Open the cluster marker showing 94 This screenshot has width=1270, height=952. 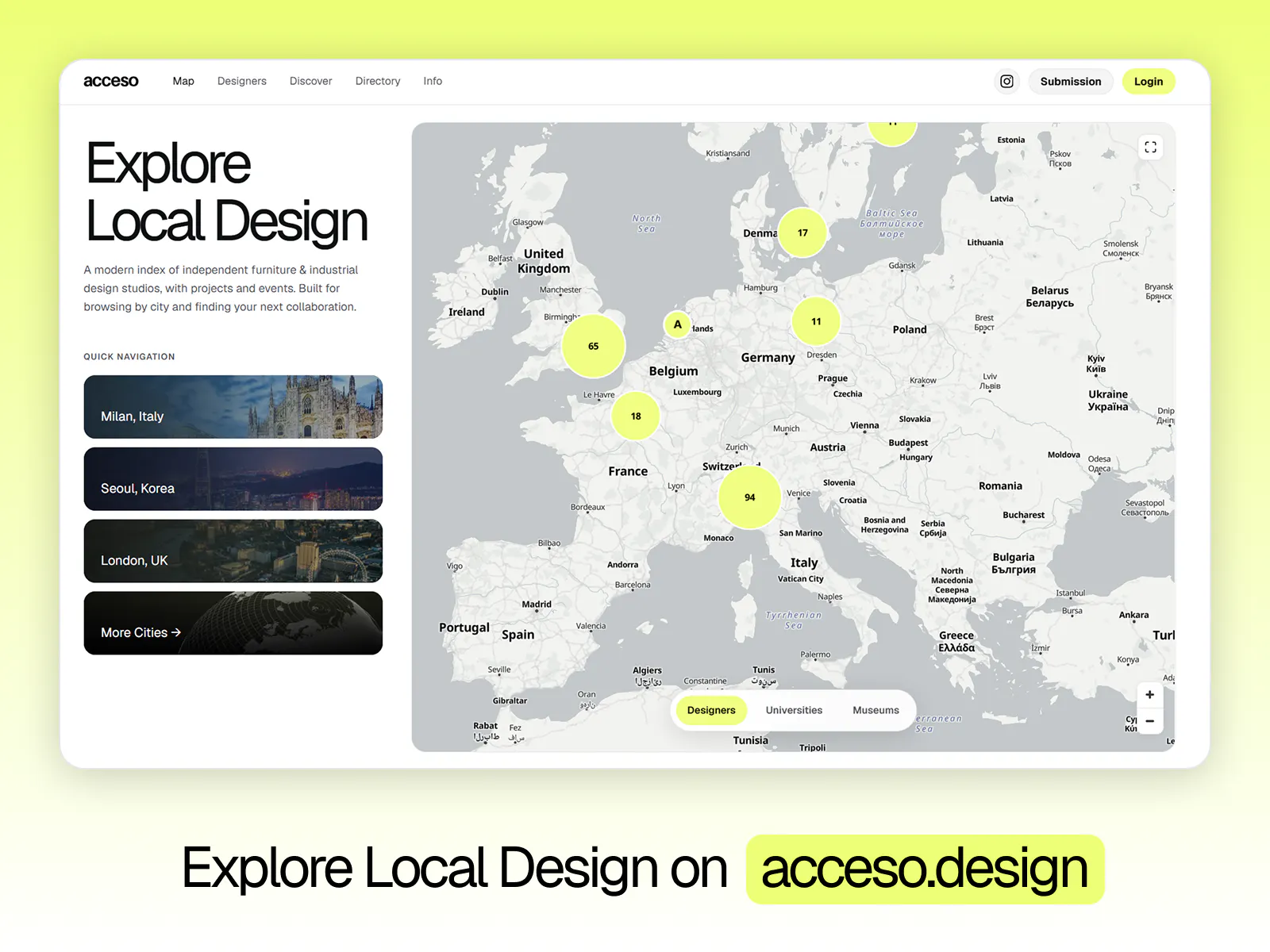[749, 497]
